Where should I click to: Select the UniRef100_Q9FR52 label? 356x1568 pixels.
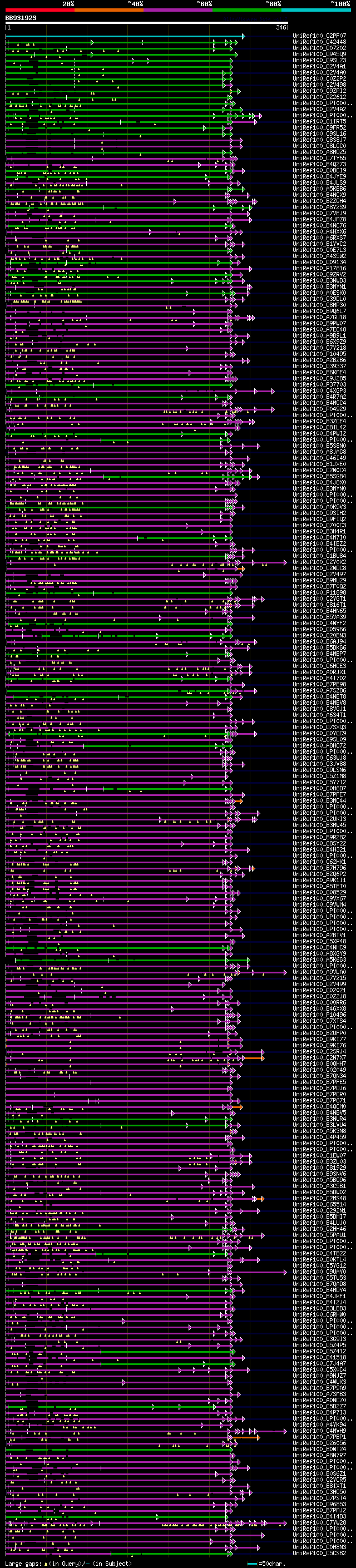tap(319, 128)
